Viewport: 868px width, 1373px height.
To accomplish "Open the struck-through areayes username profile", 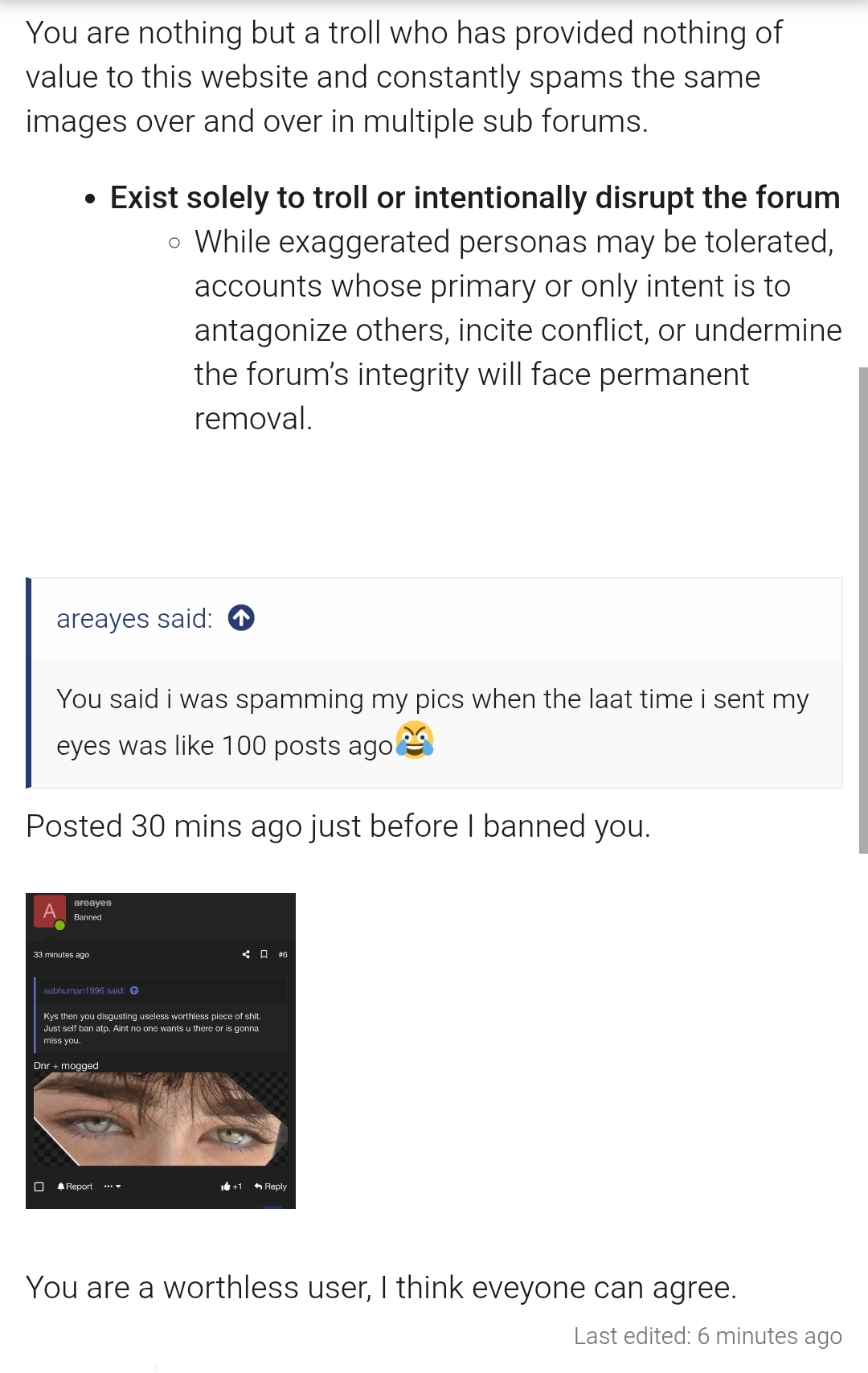I will [x=92, y=903].
